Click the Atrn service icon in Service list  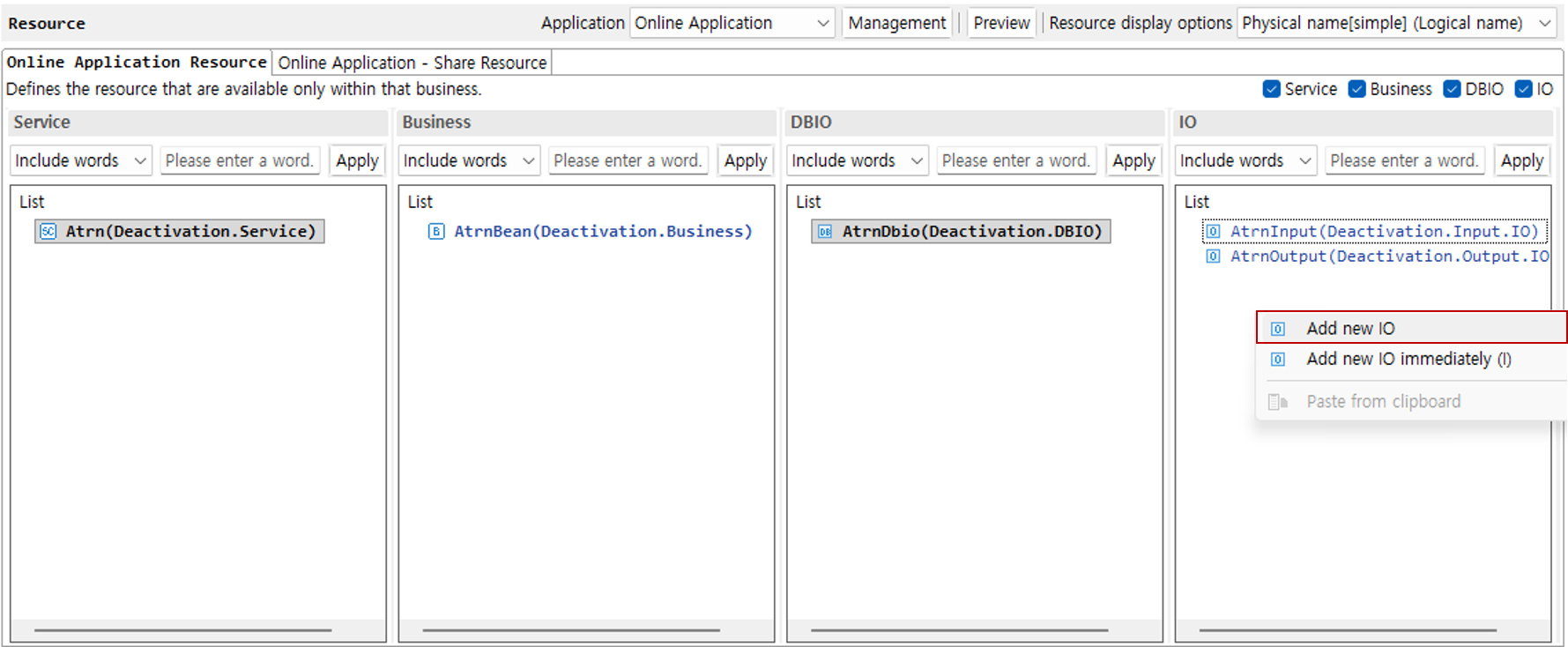[x=48, y=232]
